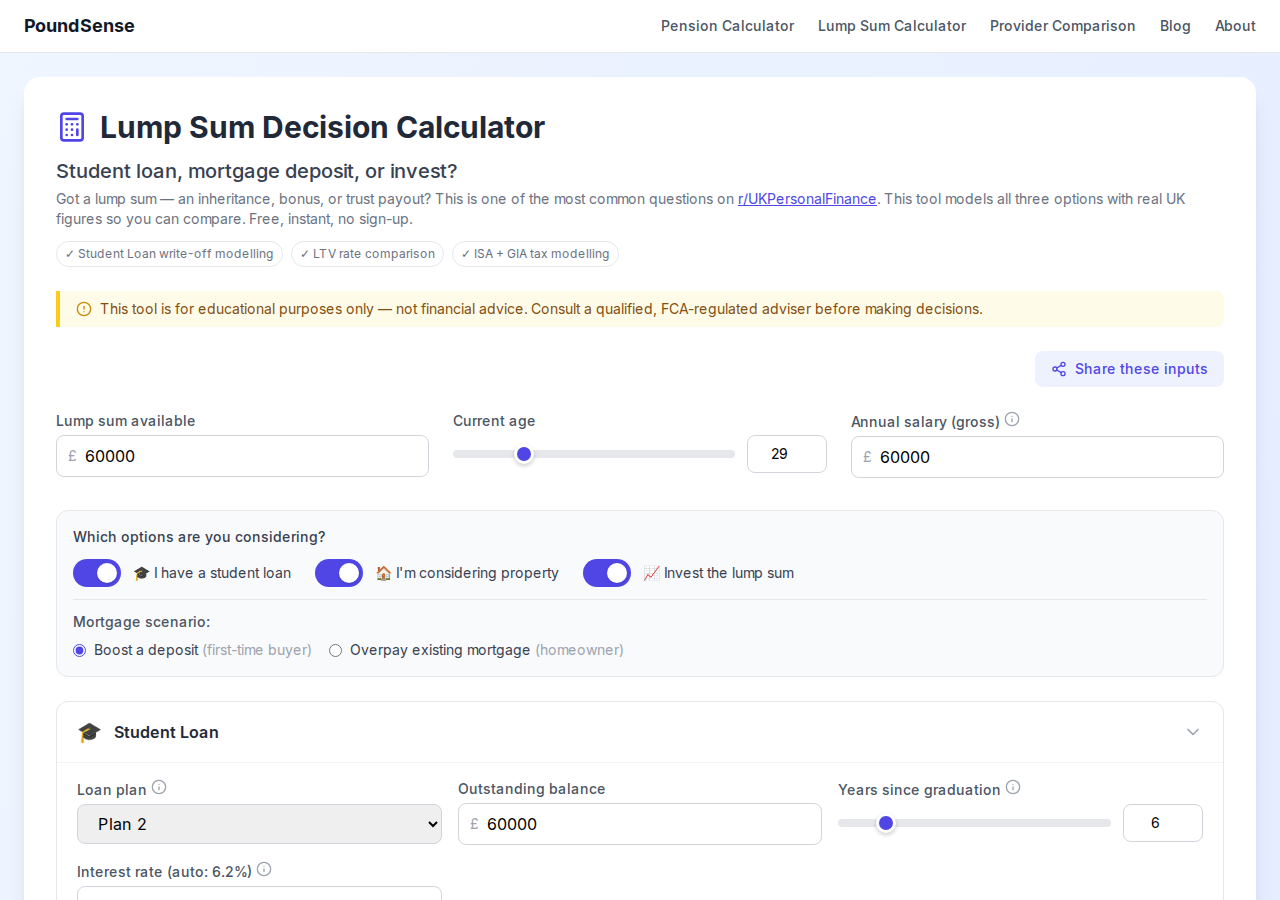This screenshot has height=900, width=1280.
Task: Click the info icon beside Loan plan
Action: pos(160,787)
